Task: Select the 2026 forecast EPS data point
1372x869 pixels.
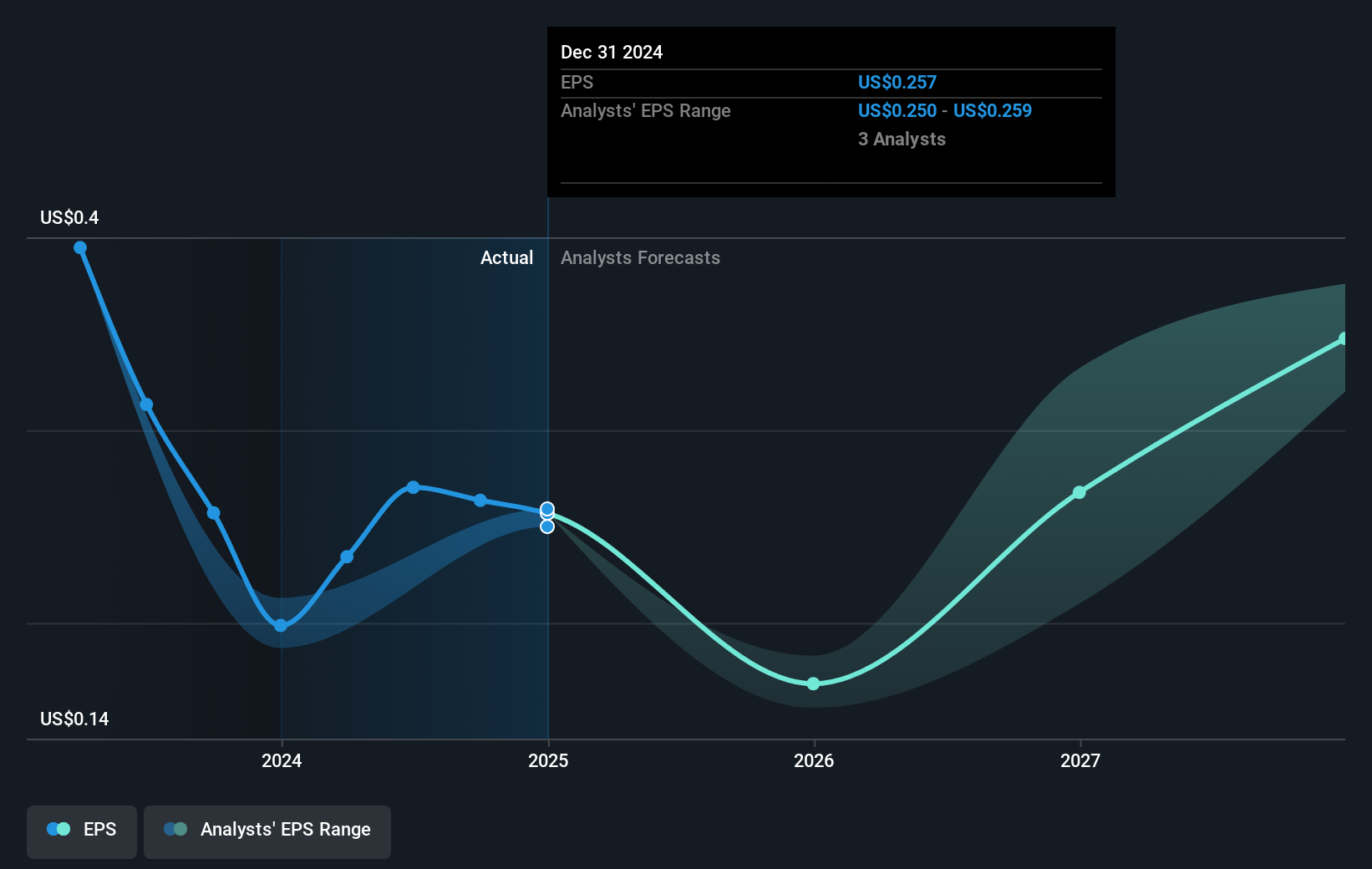Action: [813, 684]
